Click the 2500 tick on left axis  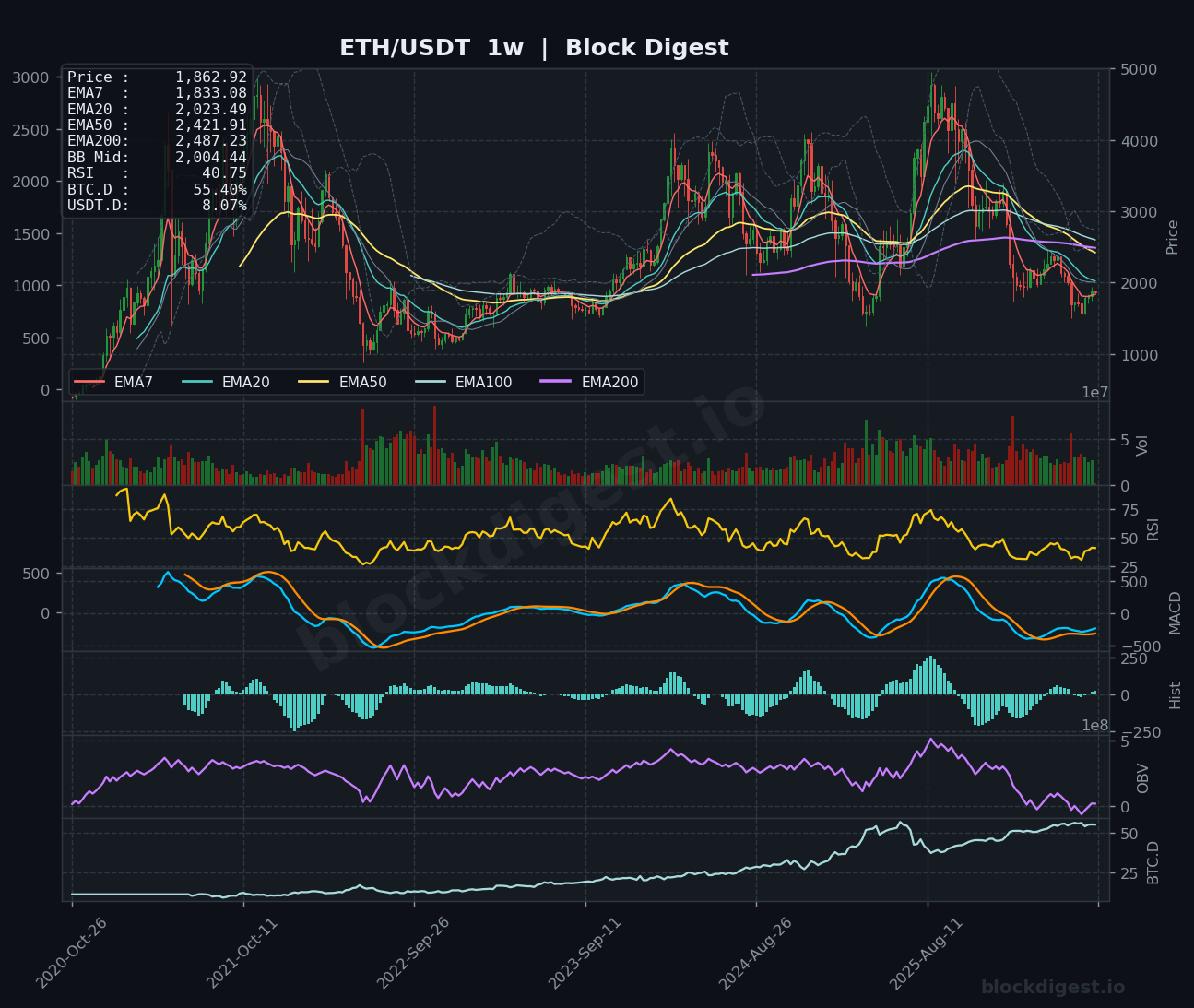click(x=31, y=130)
